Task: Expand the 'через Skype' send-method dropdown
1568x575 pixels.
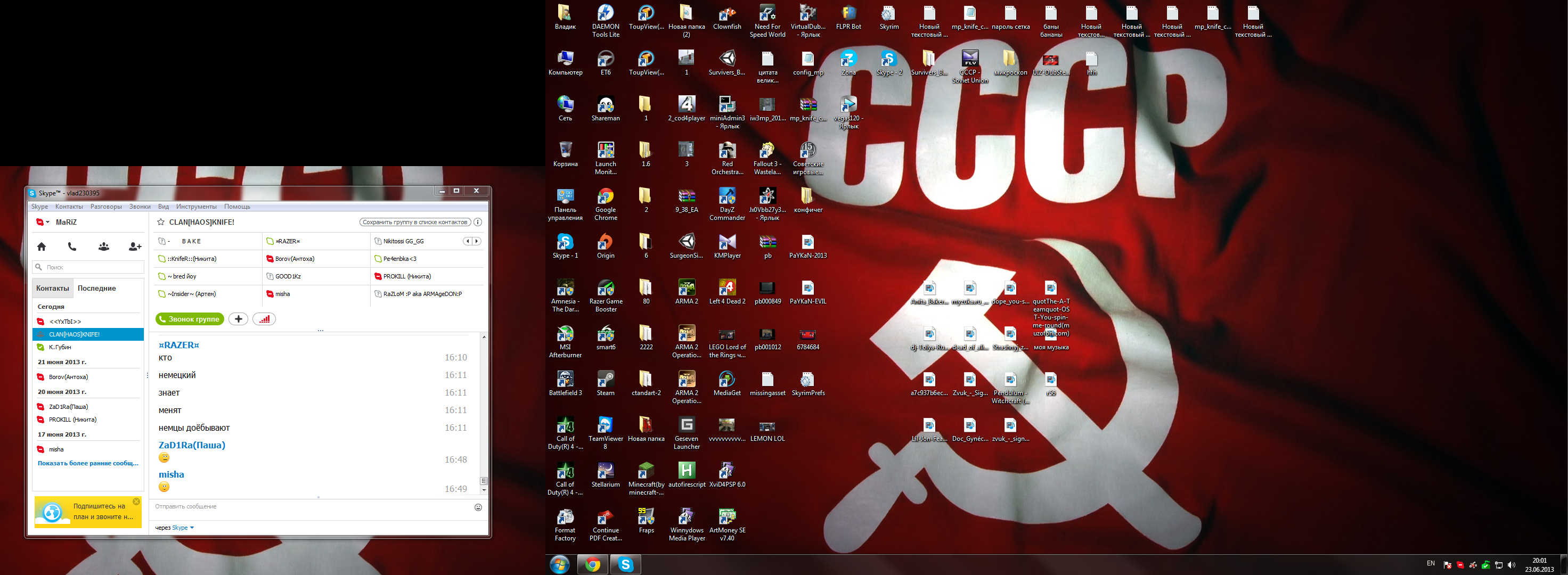Action: 192,528
